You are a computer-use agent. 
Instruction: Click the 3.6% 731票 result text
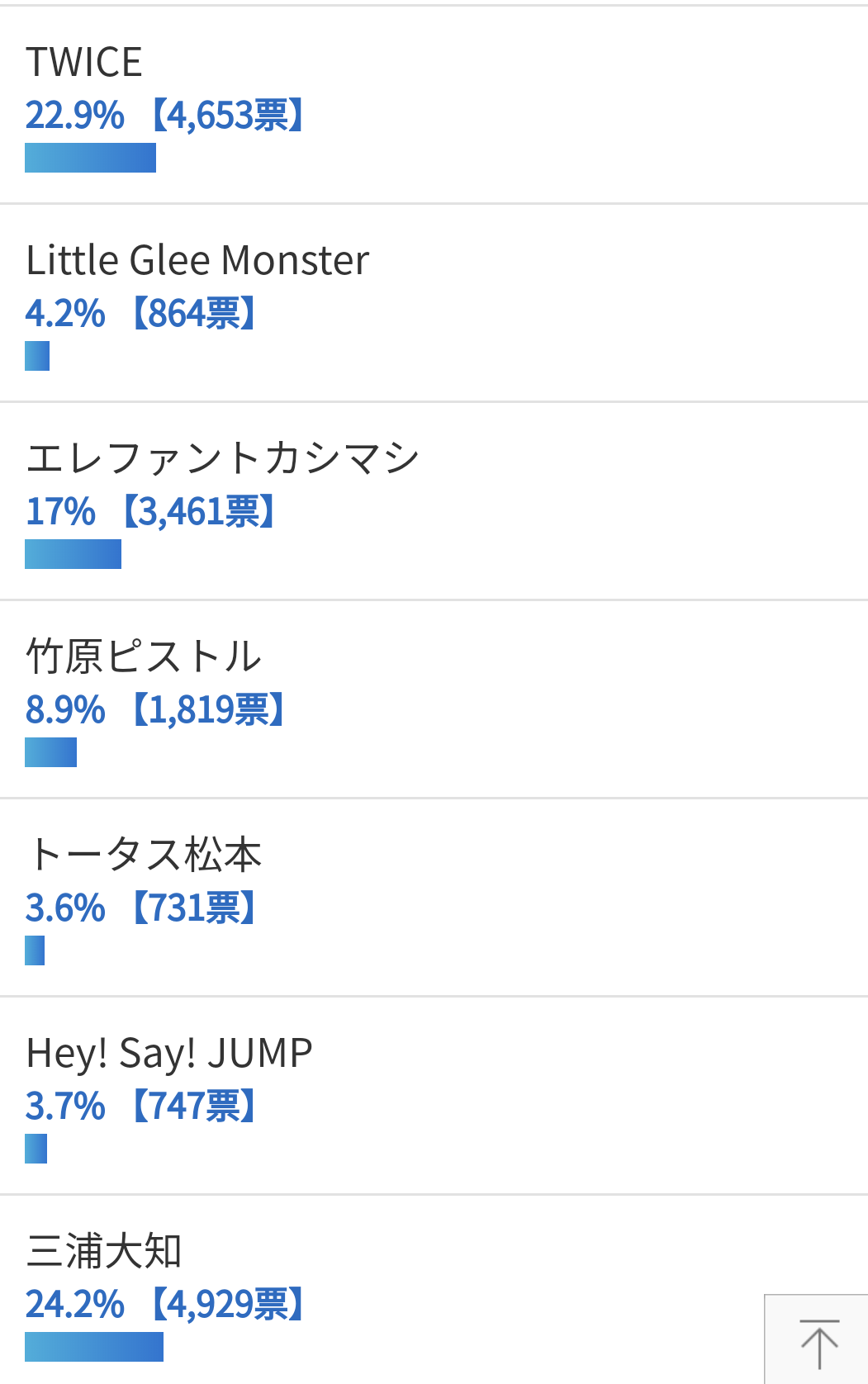140,908
